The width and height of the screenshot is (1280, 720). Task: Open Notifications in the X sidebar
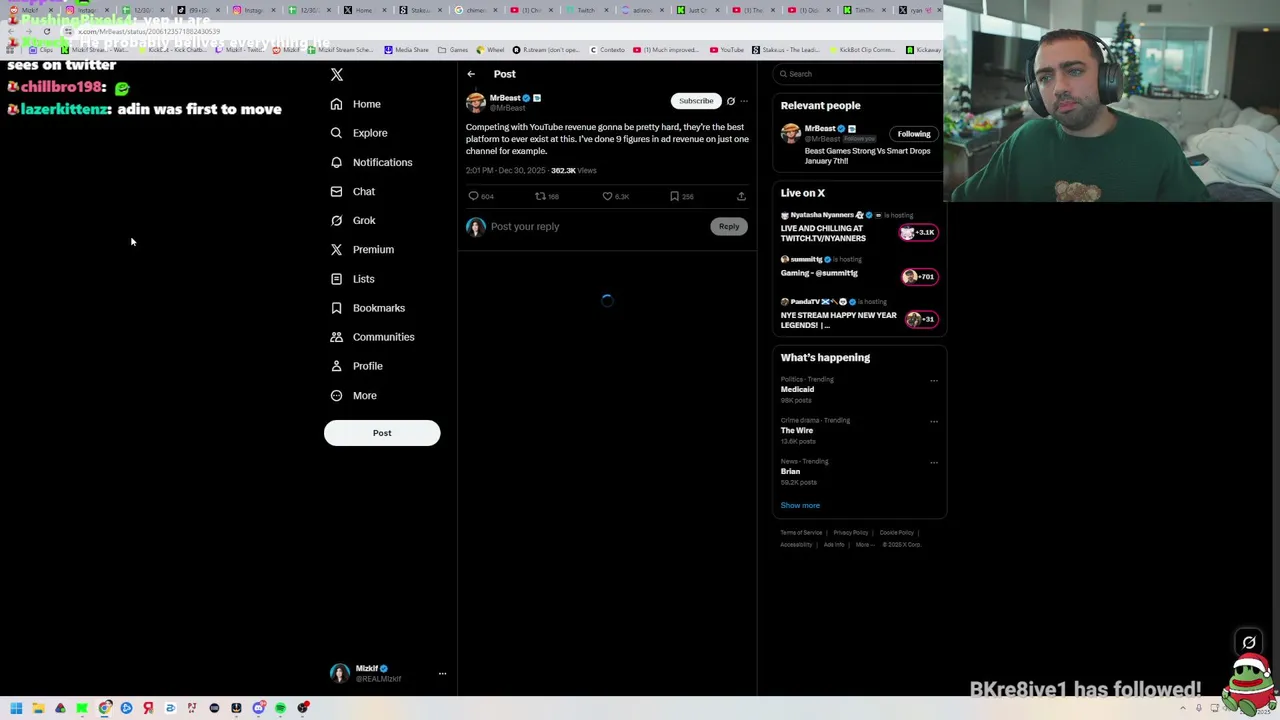coord(371,162)
